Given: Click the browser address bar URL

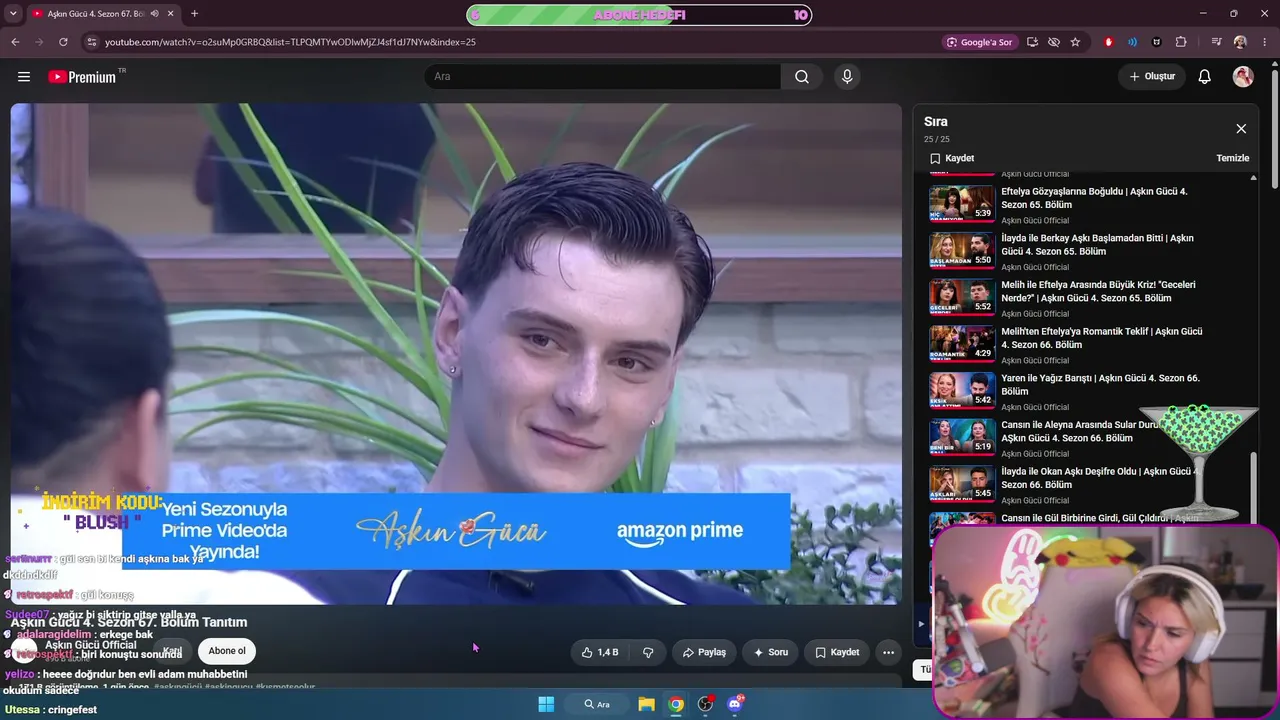Looking at the screenshot, I should coord(290,42).
